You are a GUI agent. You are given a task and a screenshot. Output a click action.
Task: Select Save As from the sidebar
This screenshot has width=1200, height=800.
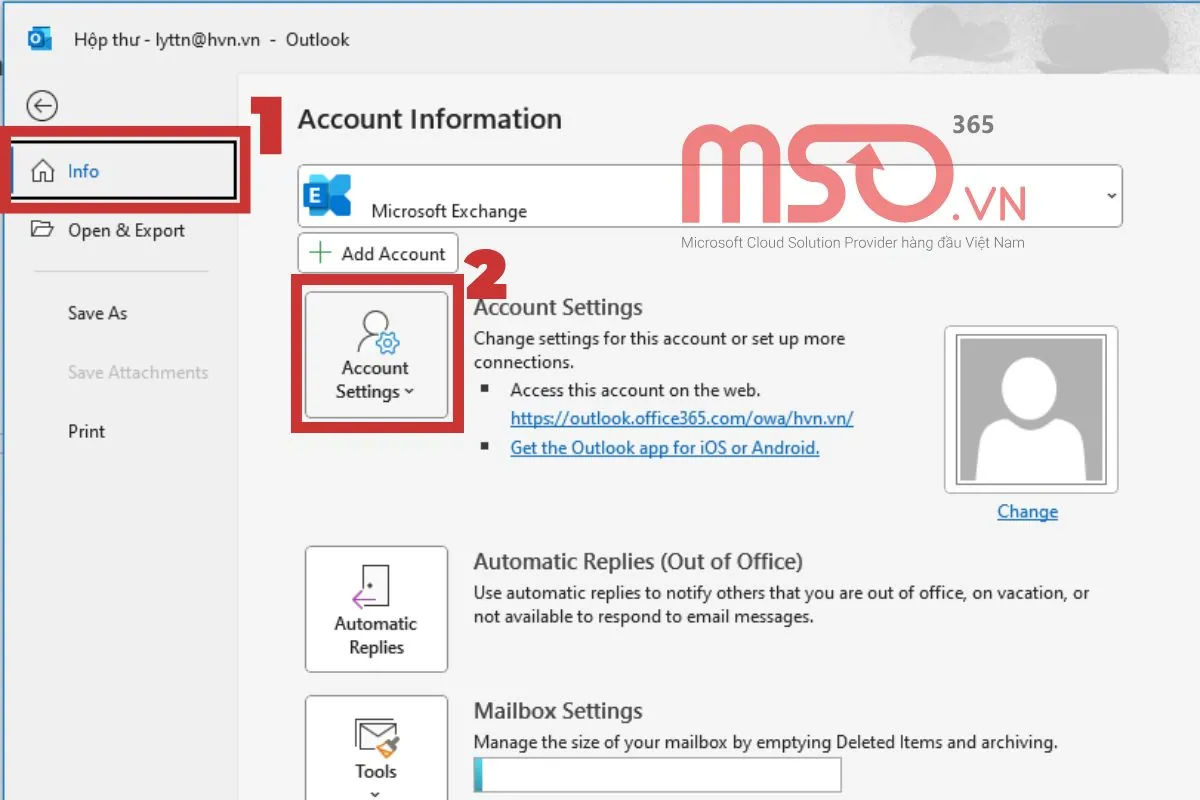click(97, 313)
